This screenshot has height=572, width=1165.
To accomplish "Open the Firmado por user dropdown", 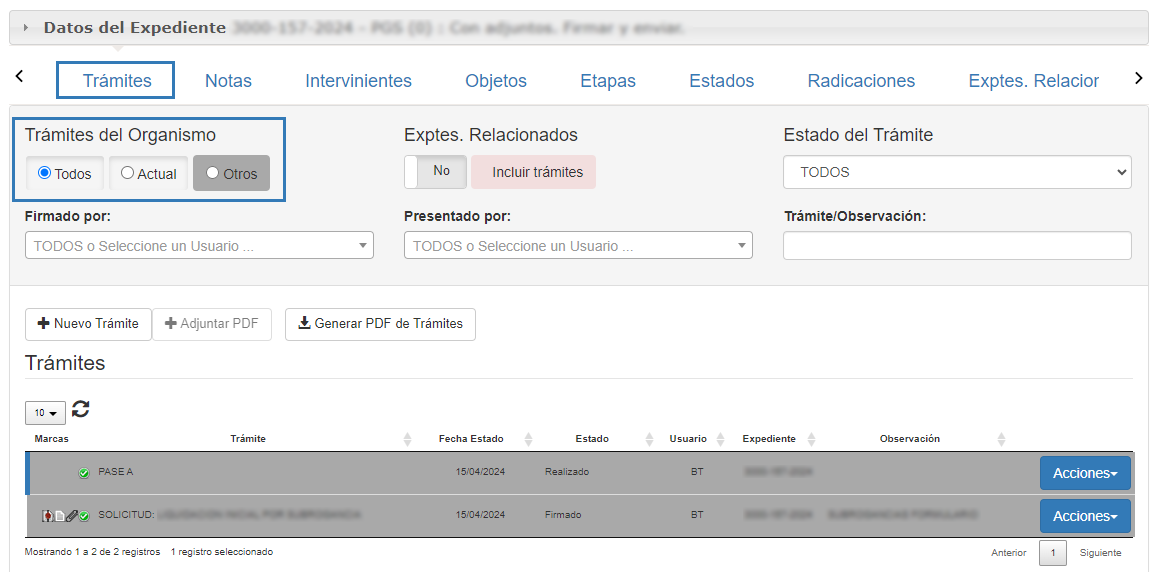I will (199, 246).
